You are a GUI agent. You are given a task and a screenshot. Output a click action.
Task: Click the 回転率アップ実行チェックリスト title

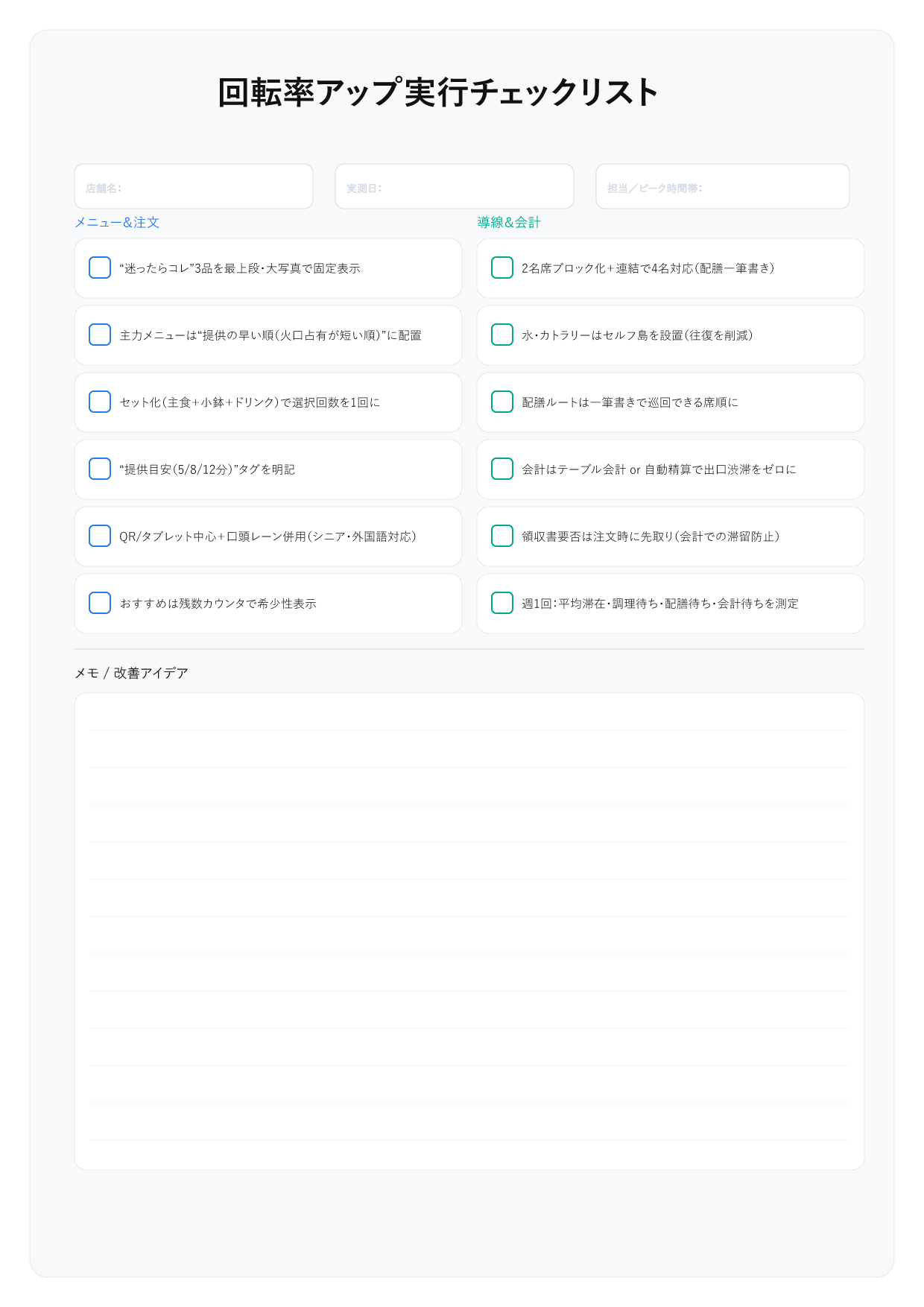click(438, 93)
